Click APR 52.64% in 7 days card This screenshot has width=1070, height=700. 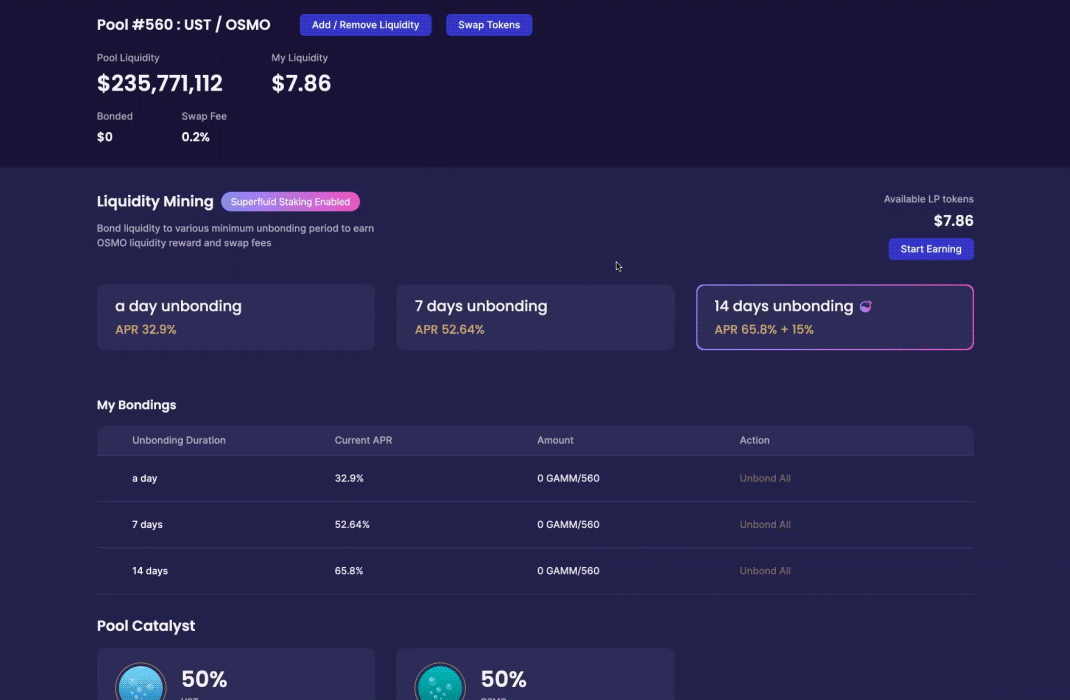[450, 330]
